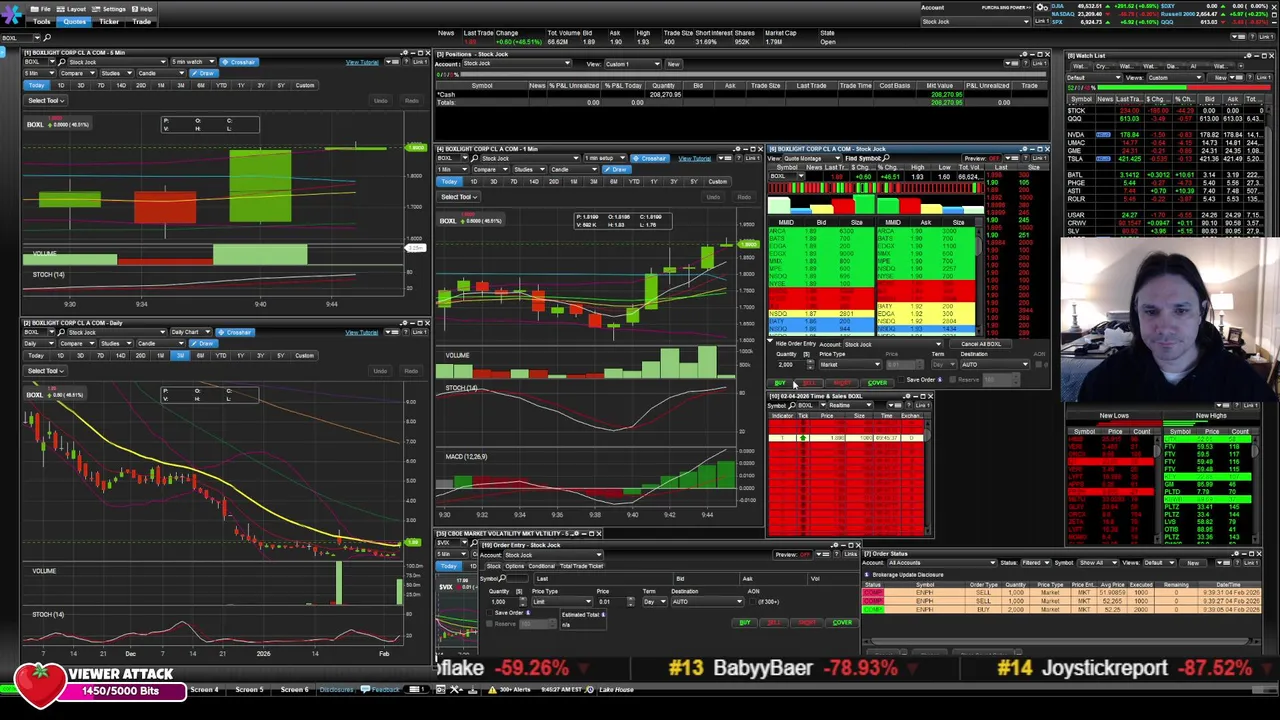Open Select Tool dropdown in 5 Min chart
1280x720 pixels.
coord(46,100)
